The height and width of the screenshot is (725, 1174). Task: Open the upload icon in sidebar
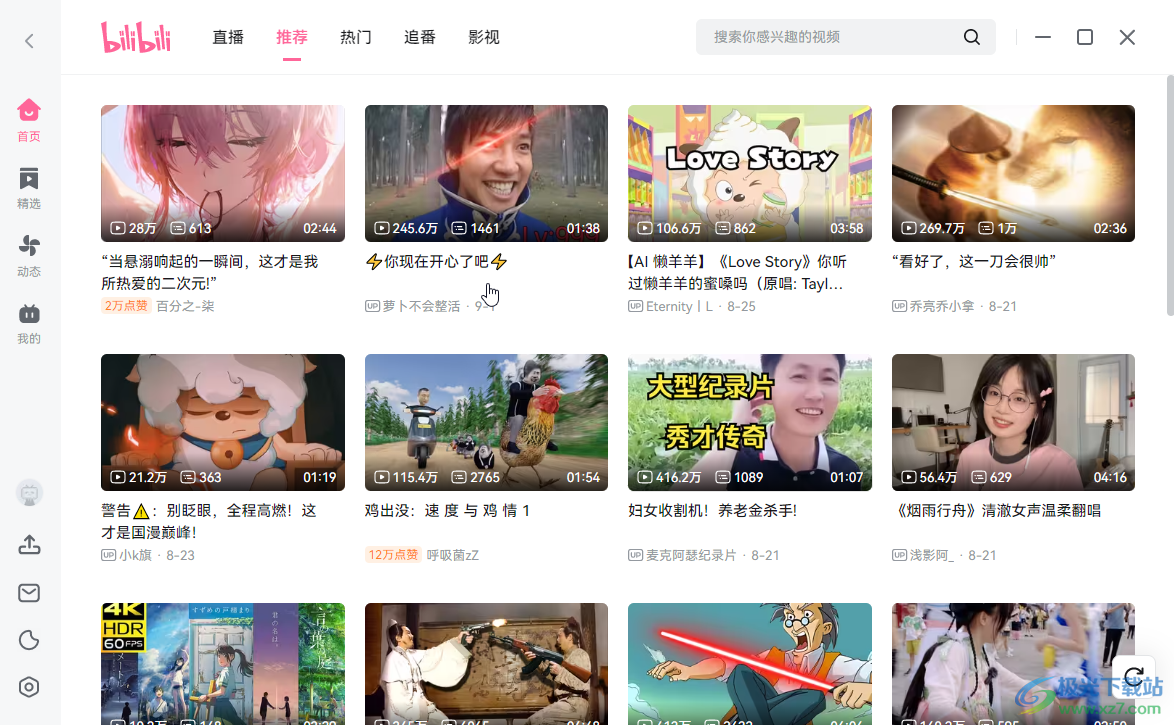29,544
